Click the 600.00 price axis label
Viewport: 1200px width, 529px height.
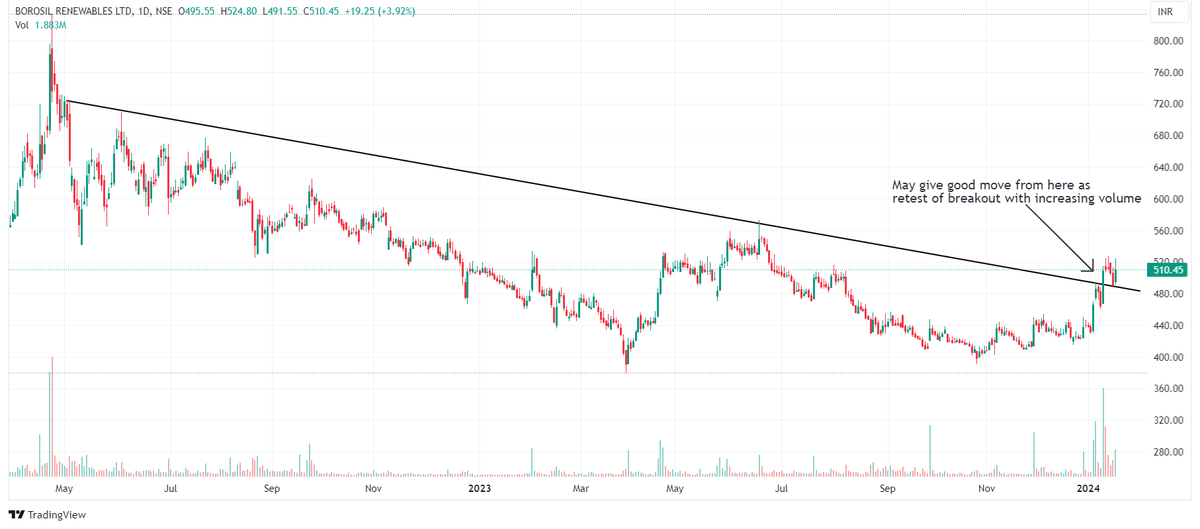pos(1167,199)
